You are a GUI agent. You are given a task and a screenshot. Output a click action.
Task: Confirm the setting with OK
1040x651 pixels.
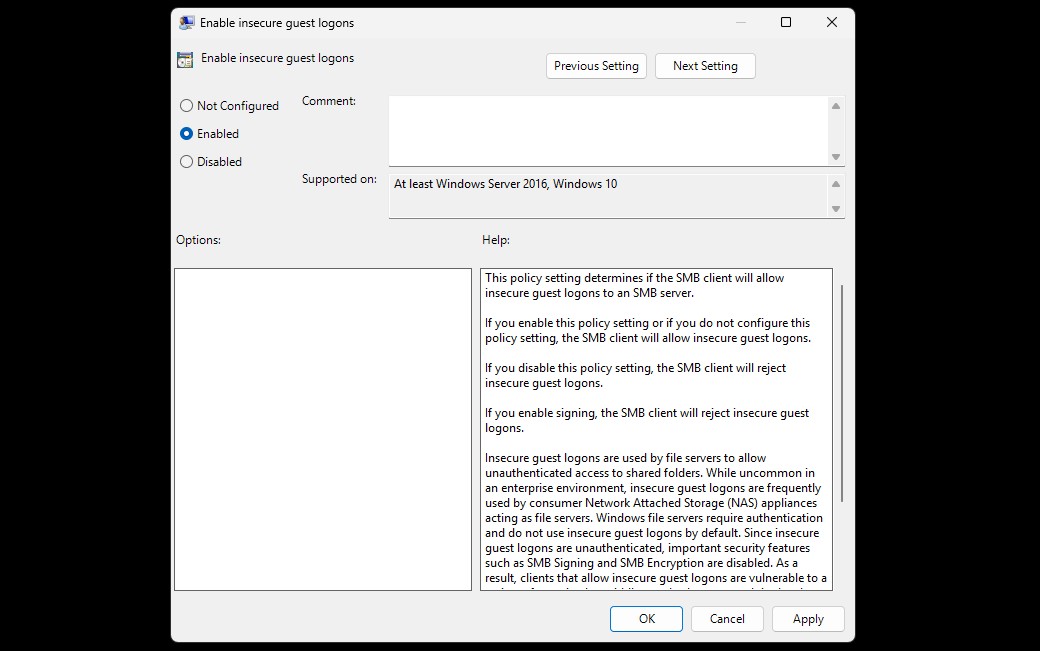tap(646, 619)
